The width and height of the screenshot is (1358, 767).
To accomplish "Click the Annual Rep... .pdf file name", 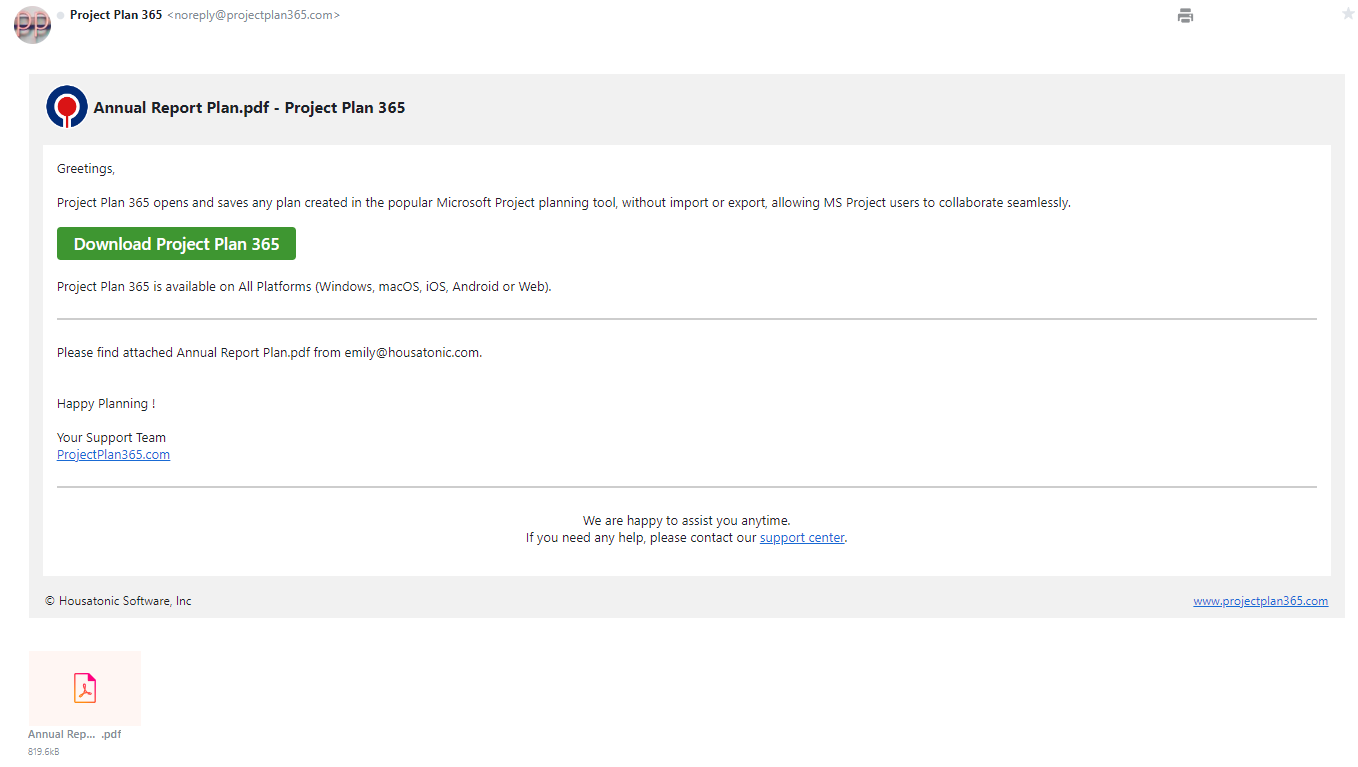I will pos(75,734).
